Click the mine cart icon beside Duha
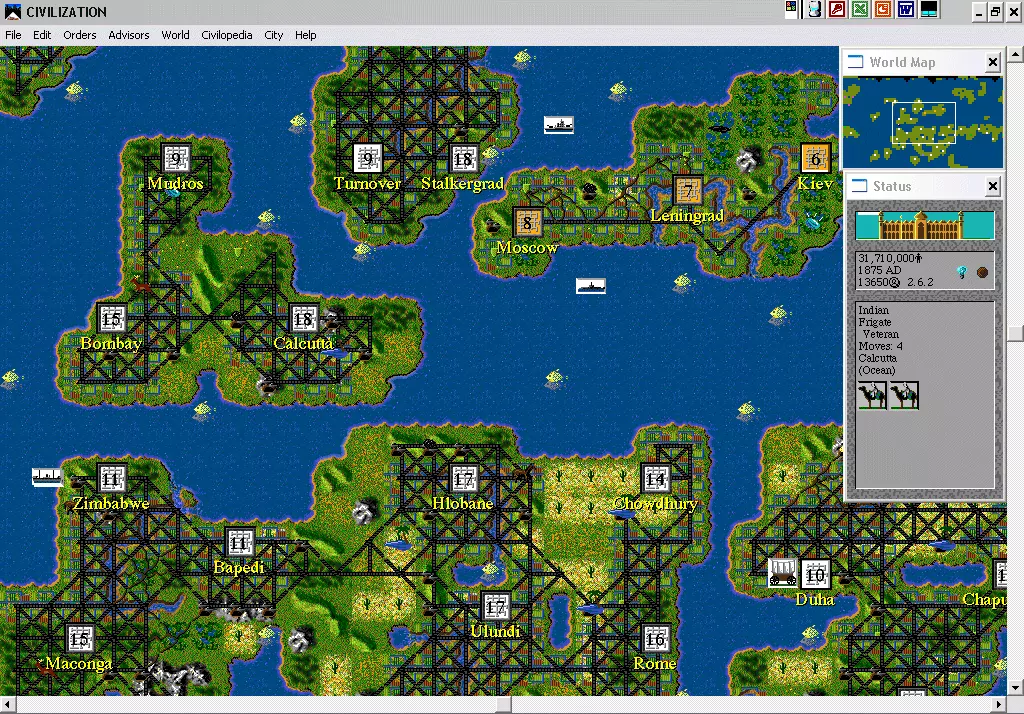This screenshot has width=1024, height=714. pyautogui.click(x=782, y=573)
